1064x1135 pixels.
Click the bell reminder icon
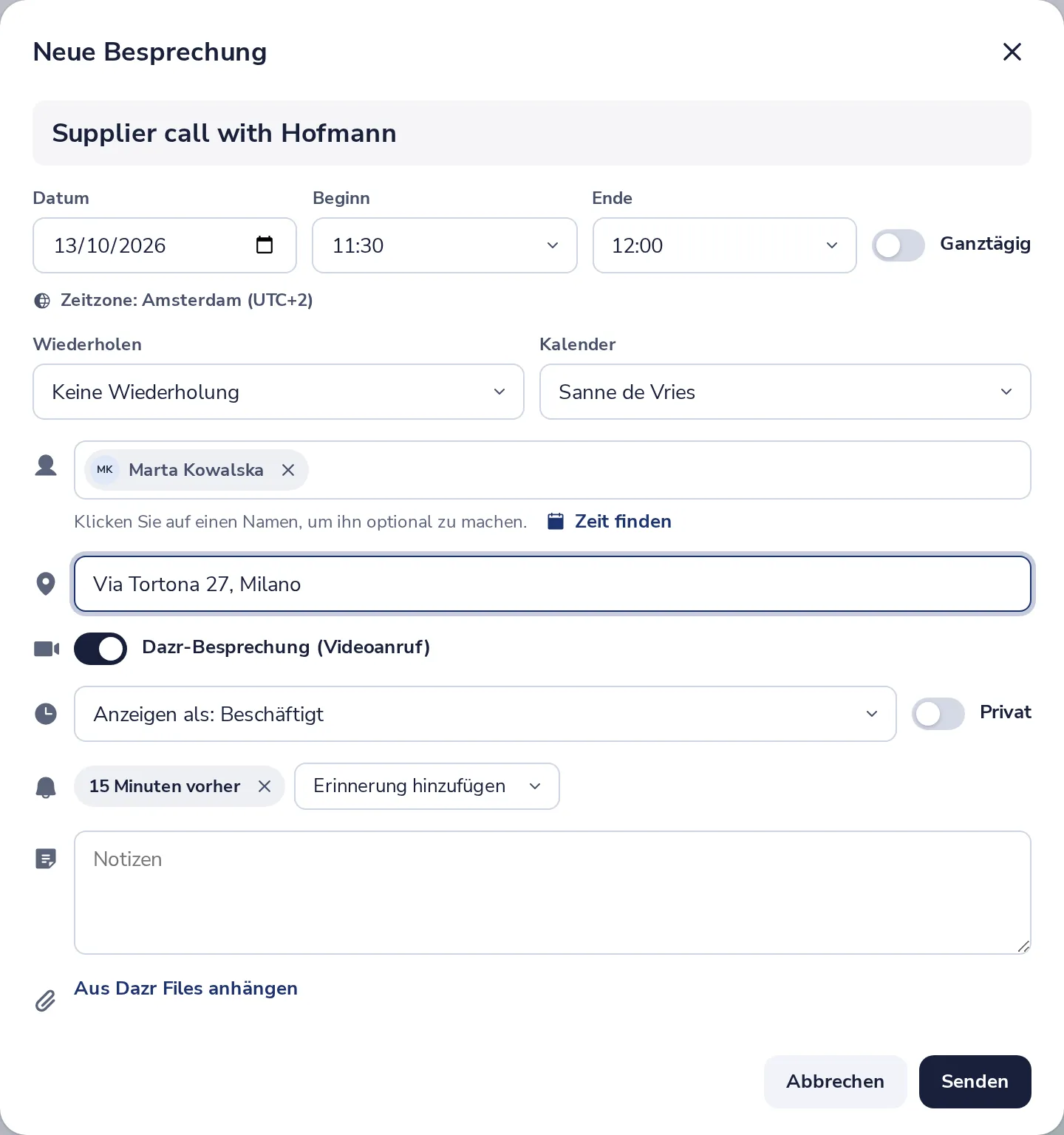(x=46, y=787)
